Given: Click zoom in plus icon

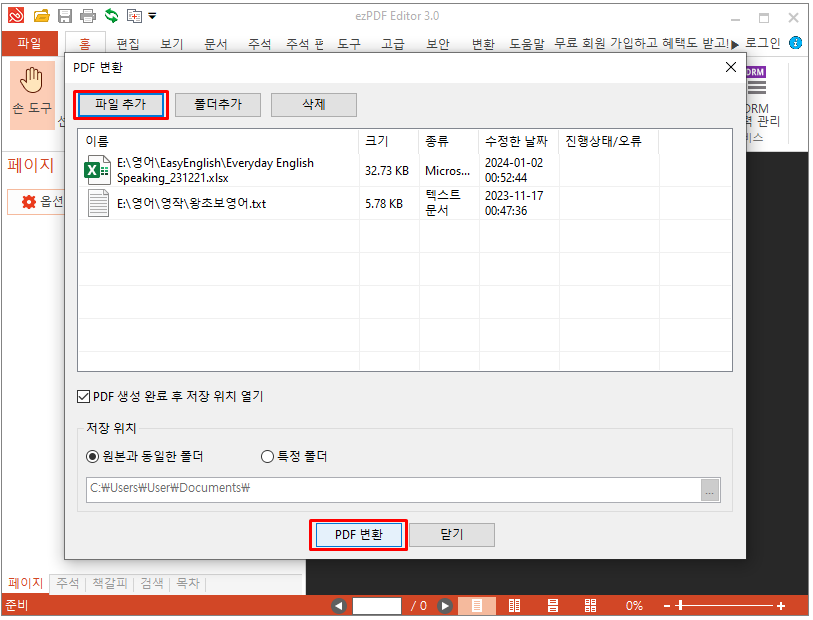Looking at the screenshot, I should [x=781, y=605].
